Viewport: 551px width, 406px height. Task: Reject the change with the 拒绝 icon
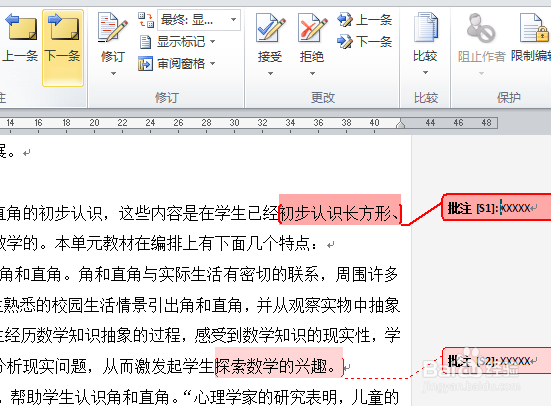(x=312, y=27)
